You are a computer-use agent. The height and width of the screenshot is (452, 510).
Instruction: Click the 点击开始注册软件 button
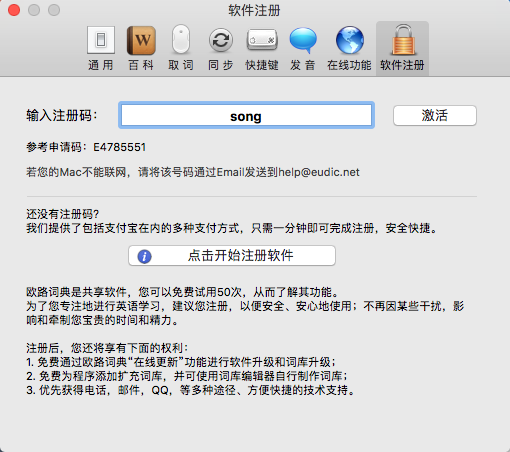pyautogui.click(x=232, y=256)
